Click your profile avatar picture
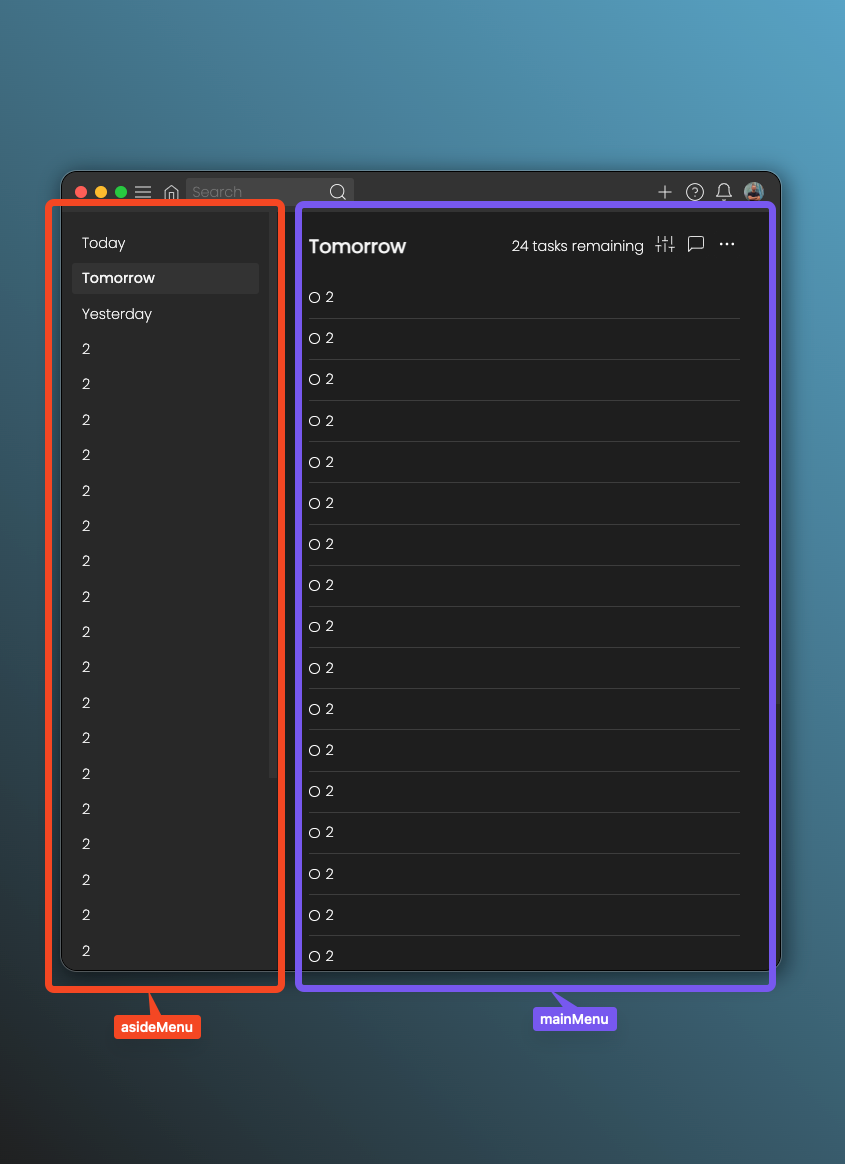The width and height of the screenshot is (845, 1164). pyautogui.click(x=753, y=192)
